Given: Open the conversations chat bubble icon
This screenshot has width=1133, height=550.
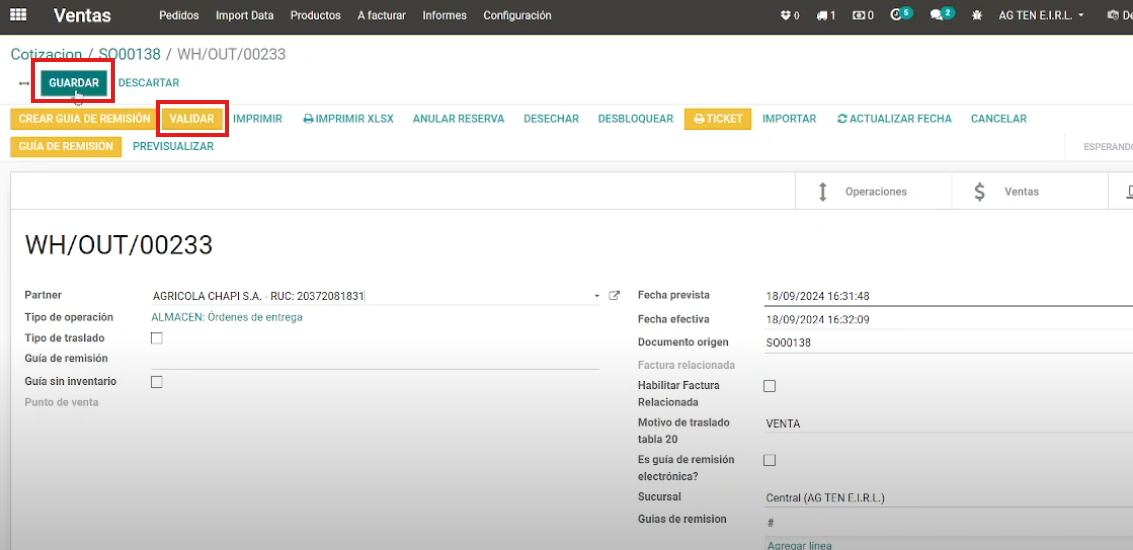Looking at the screenshot, I should (937, 16).
